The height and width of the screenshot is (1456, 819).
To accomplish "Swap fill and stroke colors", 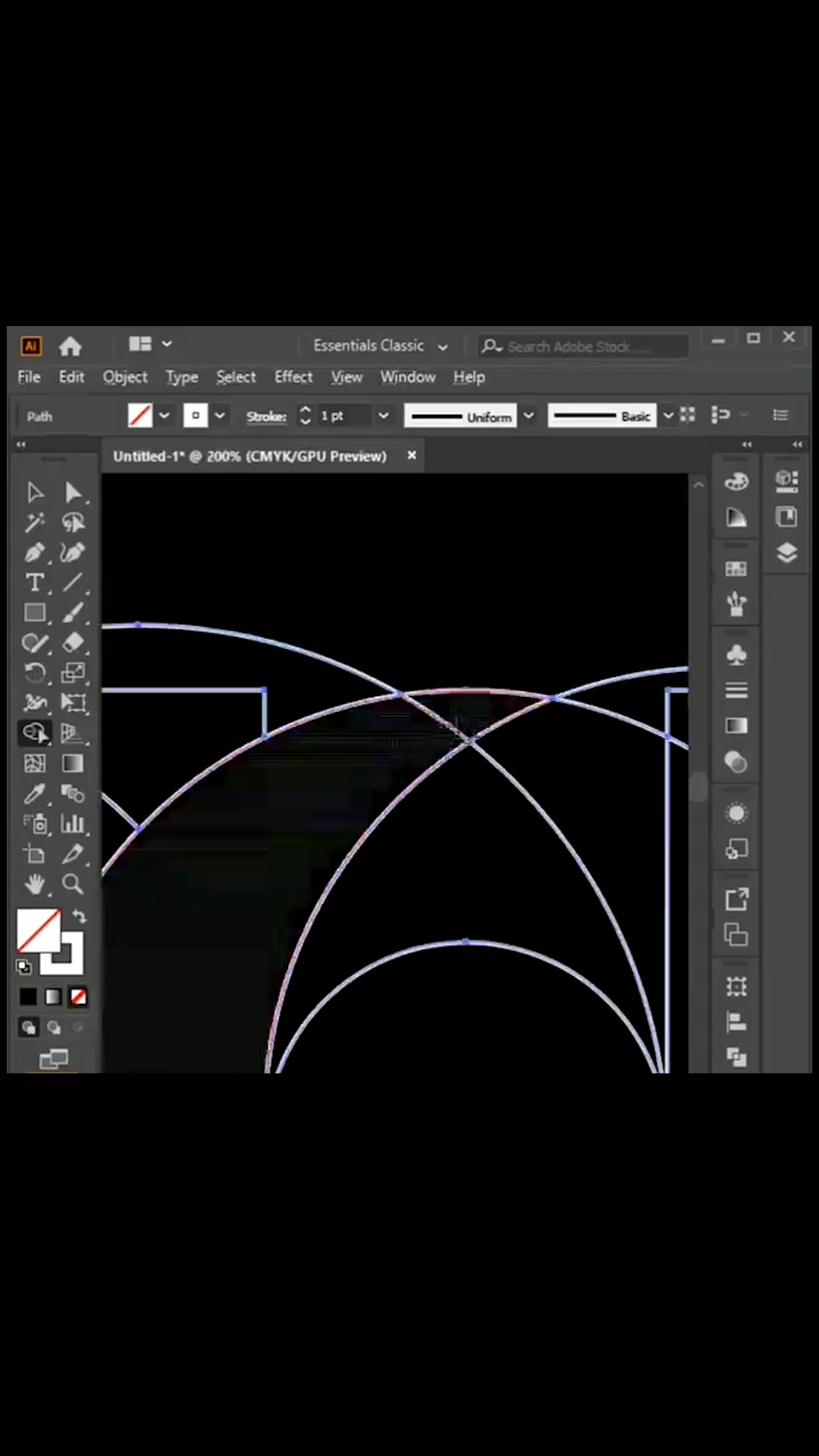I will click(80, 917).
